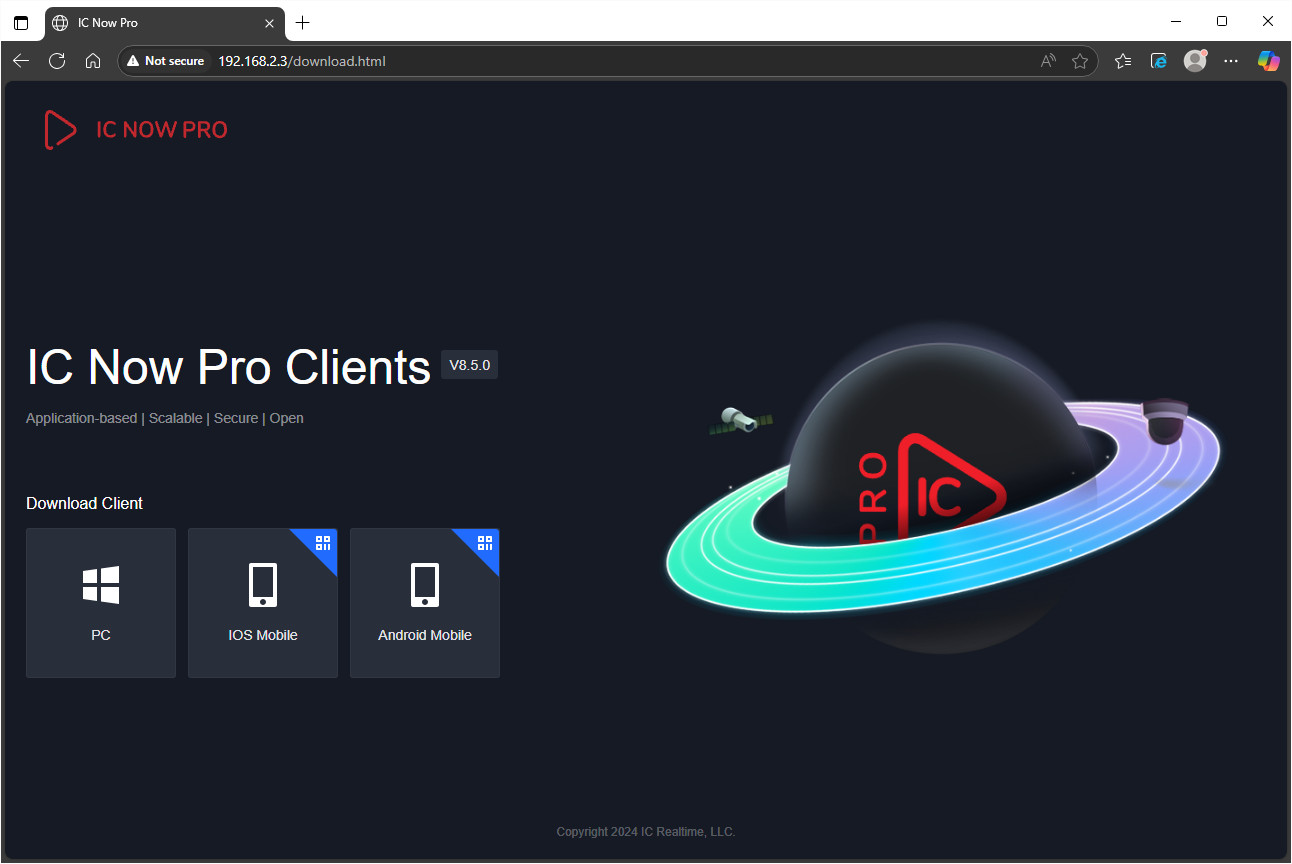Click the Android Mobile phone icon
The width and height of the screenshot is (1292, 864).
425,585
